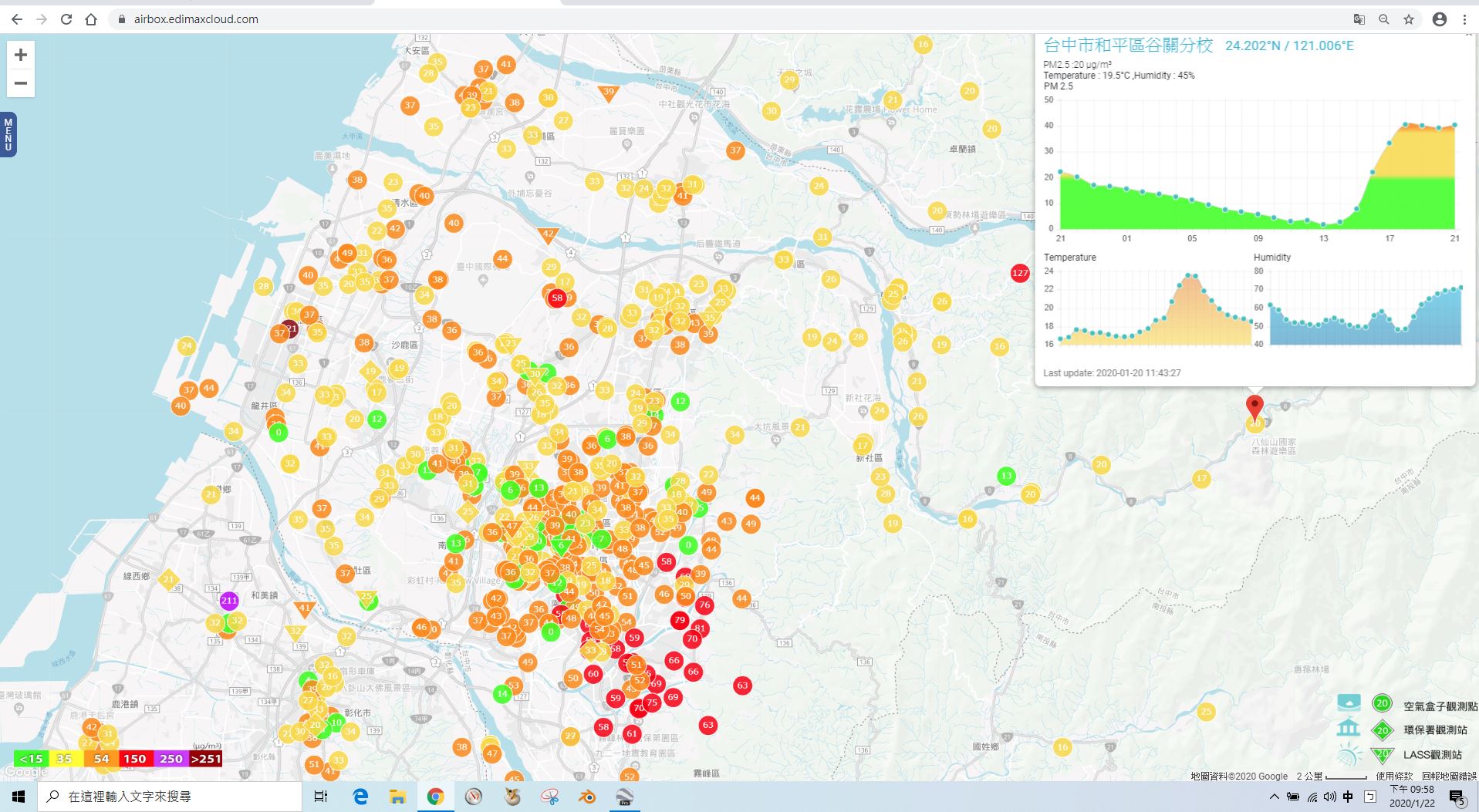Click the red 150 color scale swatch
Image resolution: width=1479 pixels, height=812 pixels.
[x=135, y=759]
